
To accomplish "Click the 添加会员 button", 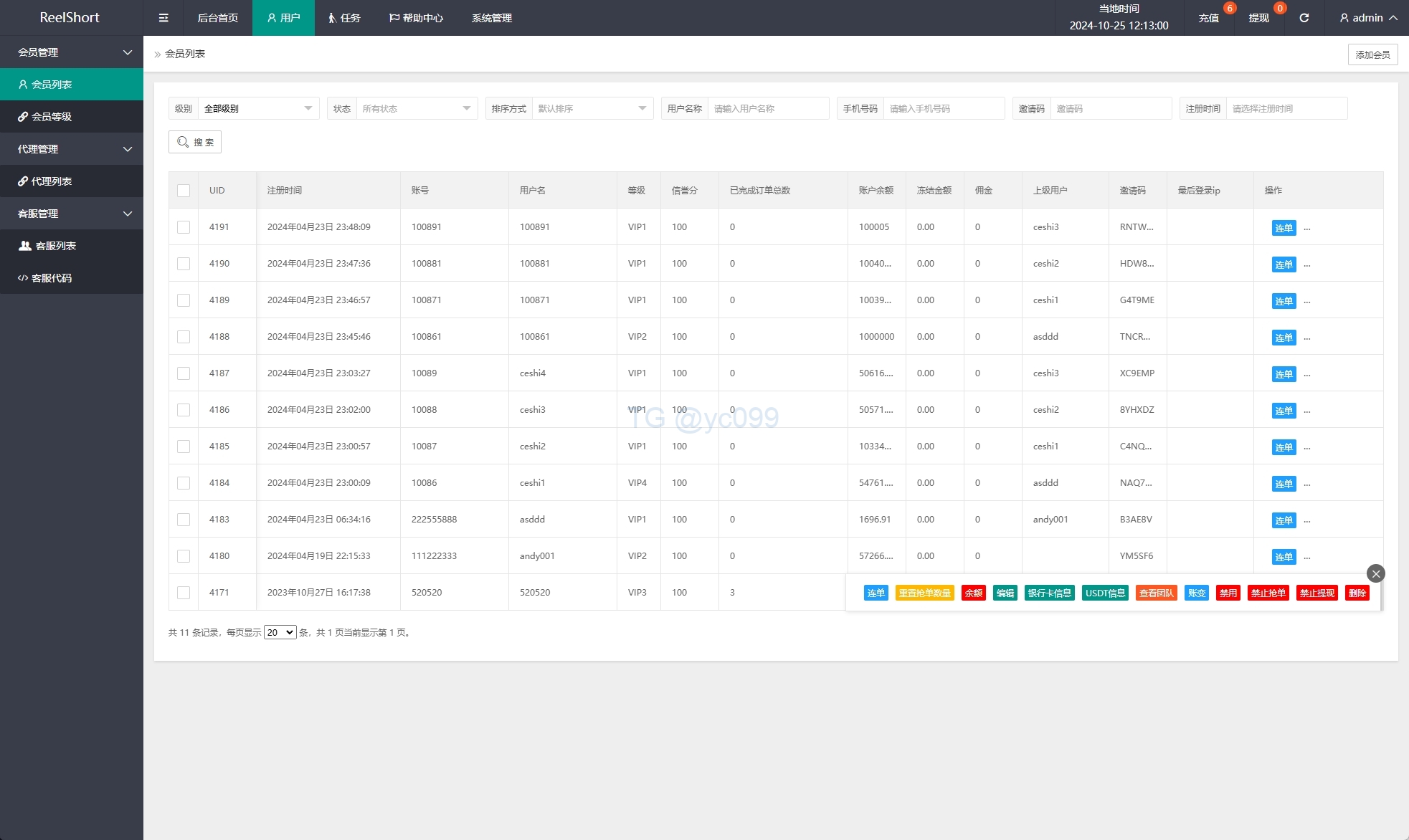I will point(1372,54).
